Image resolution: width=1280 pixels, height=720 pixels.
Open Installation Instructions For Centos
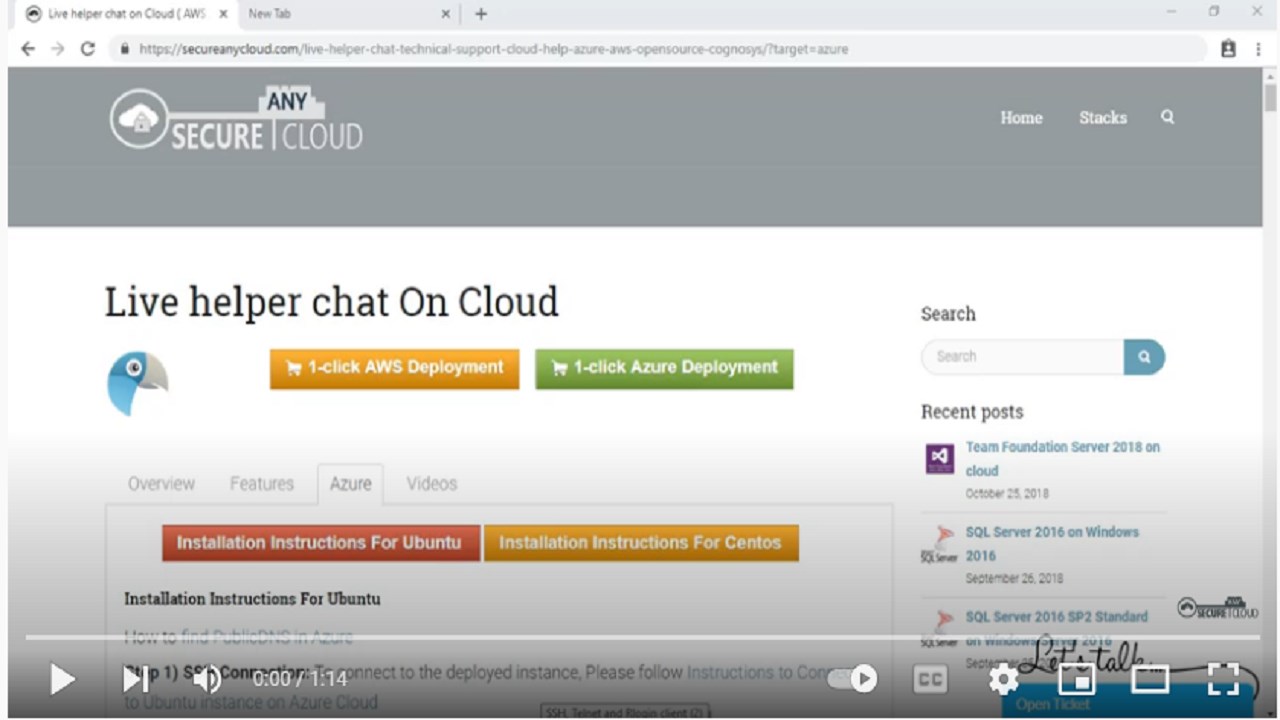point(641,543)
